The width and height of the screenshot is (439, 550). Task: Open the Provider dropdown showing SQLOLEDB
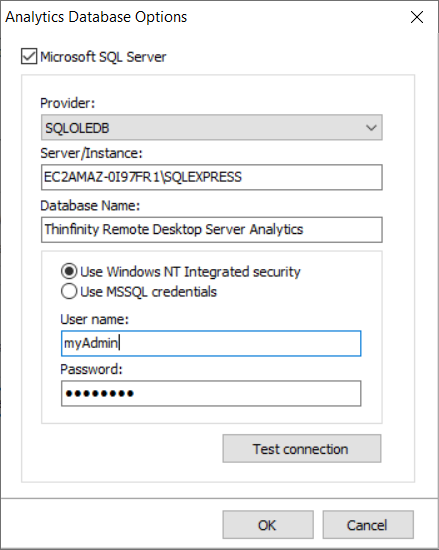(x=211, y=127)
